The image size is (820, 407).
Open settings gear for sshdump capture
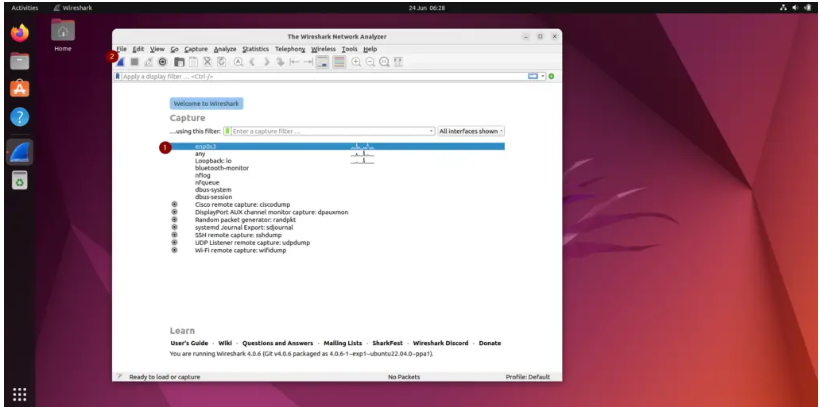pyautogui.click(x=175, y=235)
